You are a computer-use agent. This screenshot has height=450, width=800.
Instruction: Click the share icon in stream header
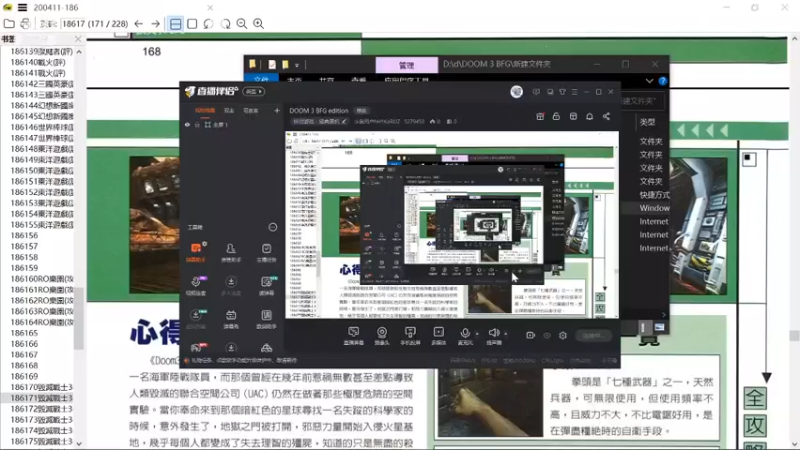click(x=606, y=116)
